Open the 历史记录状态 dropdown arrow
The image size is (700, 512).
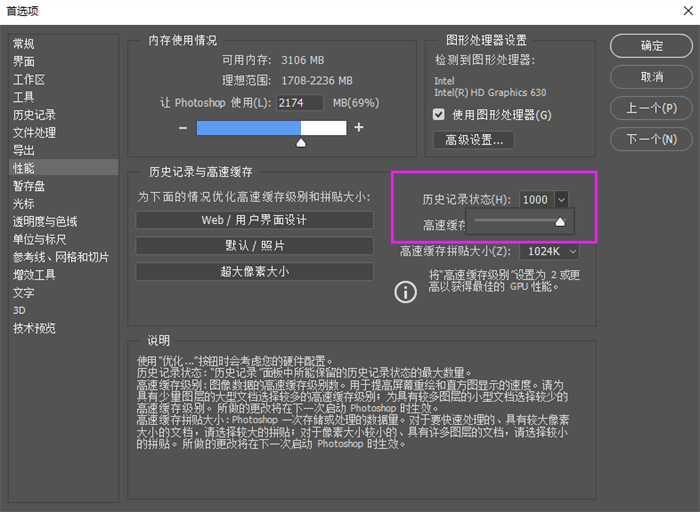click(x=561, y=200)
